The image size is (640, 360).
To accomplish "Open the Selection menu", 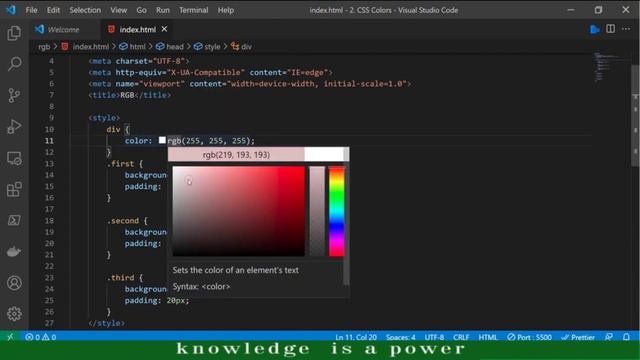I will pyautogui.click(x=85, y=10).
